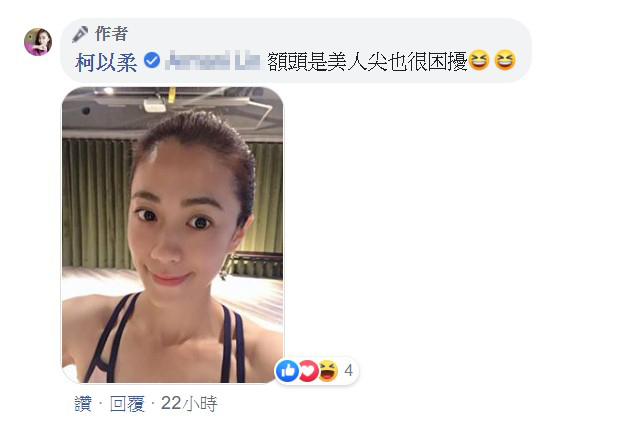Open reactions summary beside the photo
Image resolution: width=618 pixels, height=427 pixels.
click(316, 371)
